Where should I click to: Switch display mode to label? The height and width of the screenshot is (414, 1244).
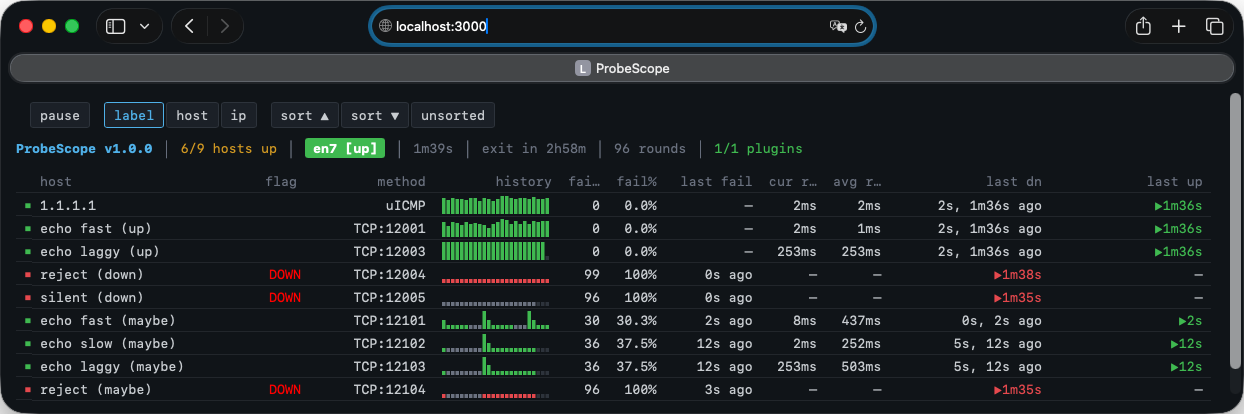[134, 116]
